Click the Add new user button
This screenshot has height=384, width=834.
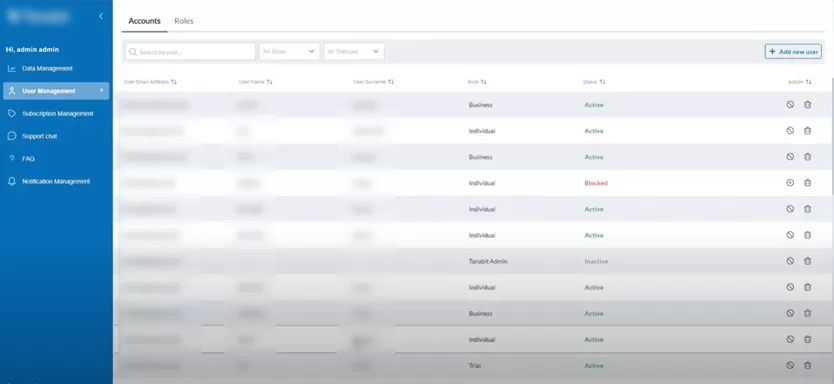[x=793, y=52]
